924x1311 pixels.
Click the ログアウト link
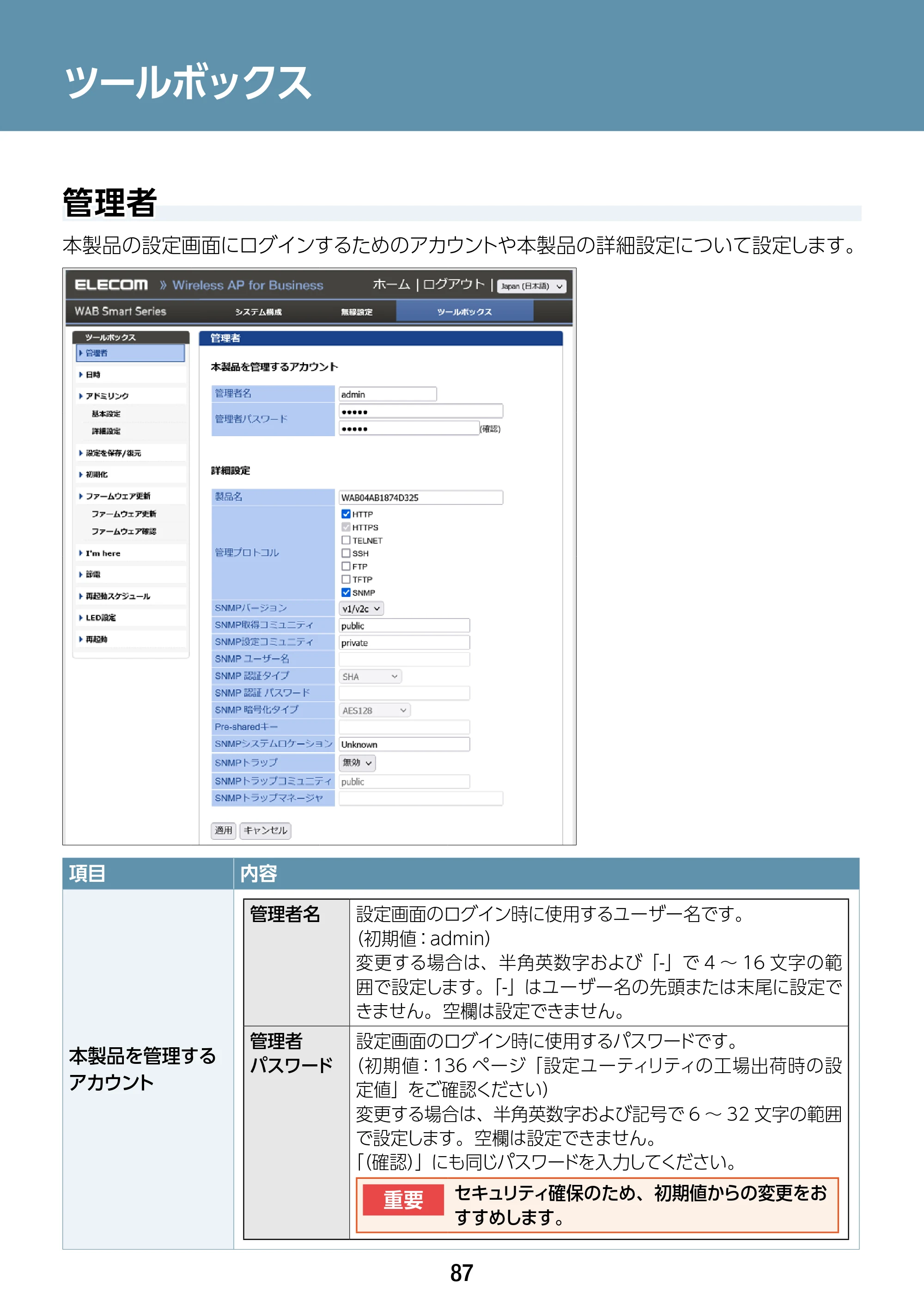[453, 285]
